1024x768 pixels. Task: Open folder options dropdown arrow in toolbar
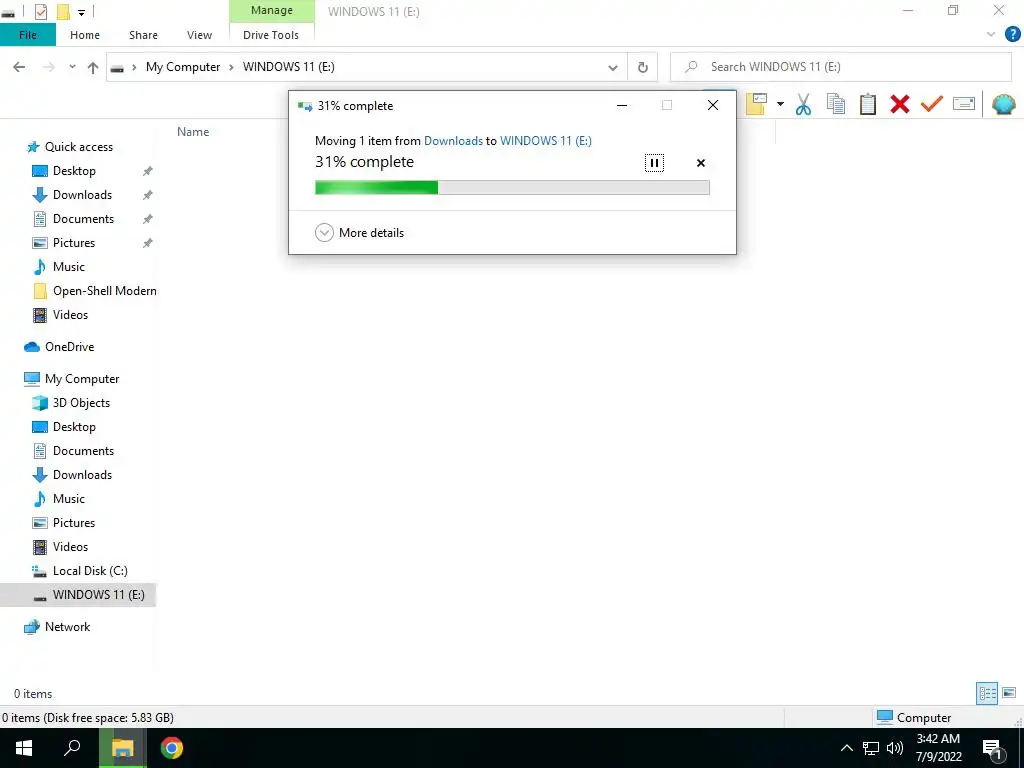tap(780, 104)
